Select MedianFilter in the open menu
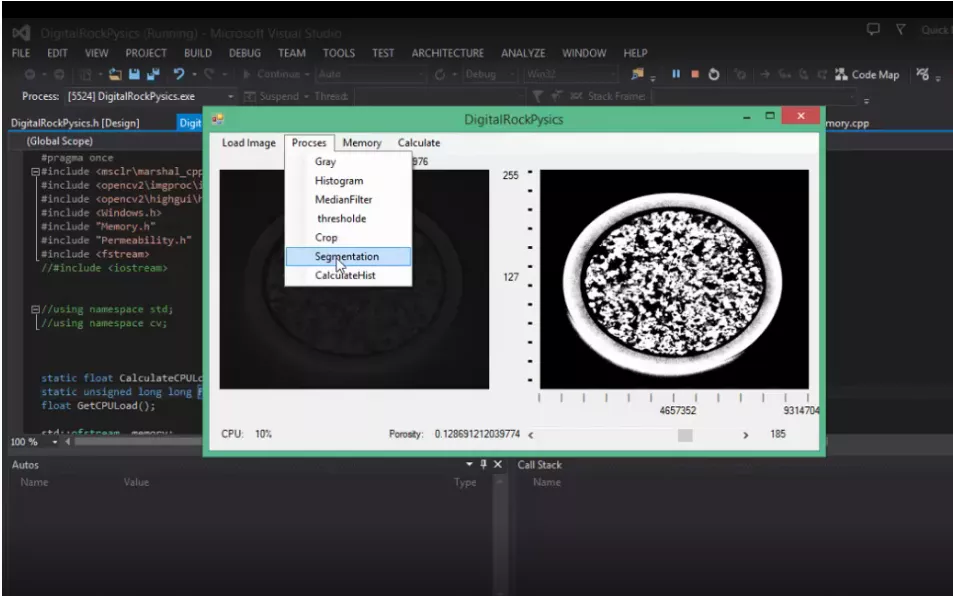The width and height of the screenshot is (953, 596). pyautogui.click(x=343, y=200)
